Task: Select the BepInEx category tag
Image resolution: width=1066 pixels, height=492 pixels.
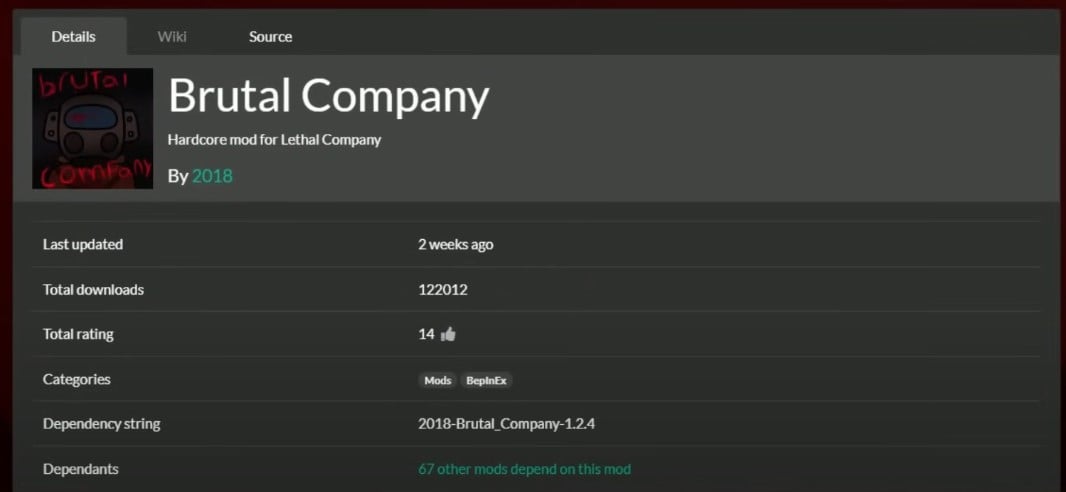Action: coord(486,380)
